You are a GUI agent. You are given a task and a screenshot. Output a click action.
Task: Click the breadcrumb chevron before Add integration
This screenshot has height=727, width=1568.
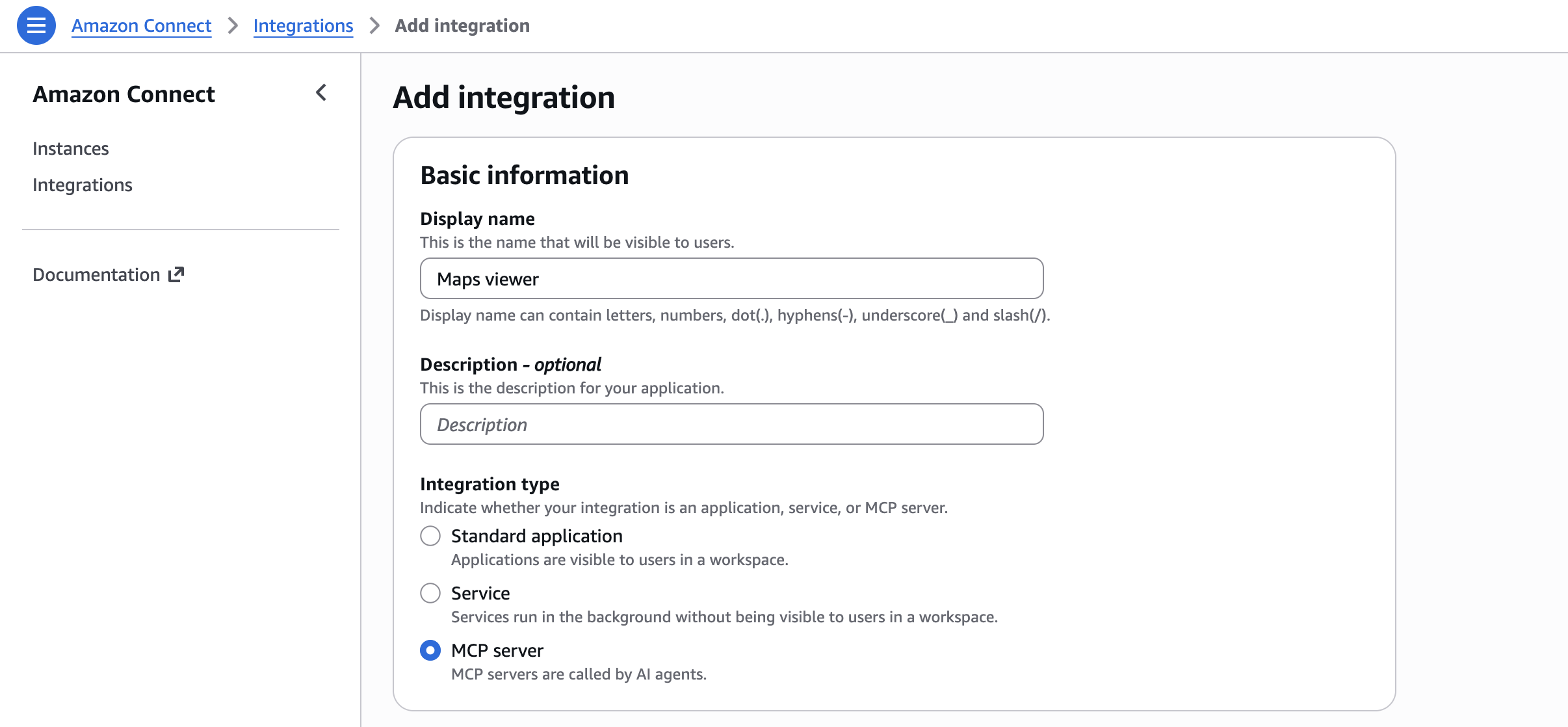374,25
